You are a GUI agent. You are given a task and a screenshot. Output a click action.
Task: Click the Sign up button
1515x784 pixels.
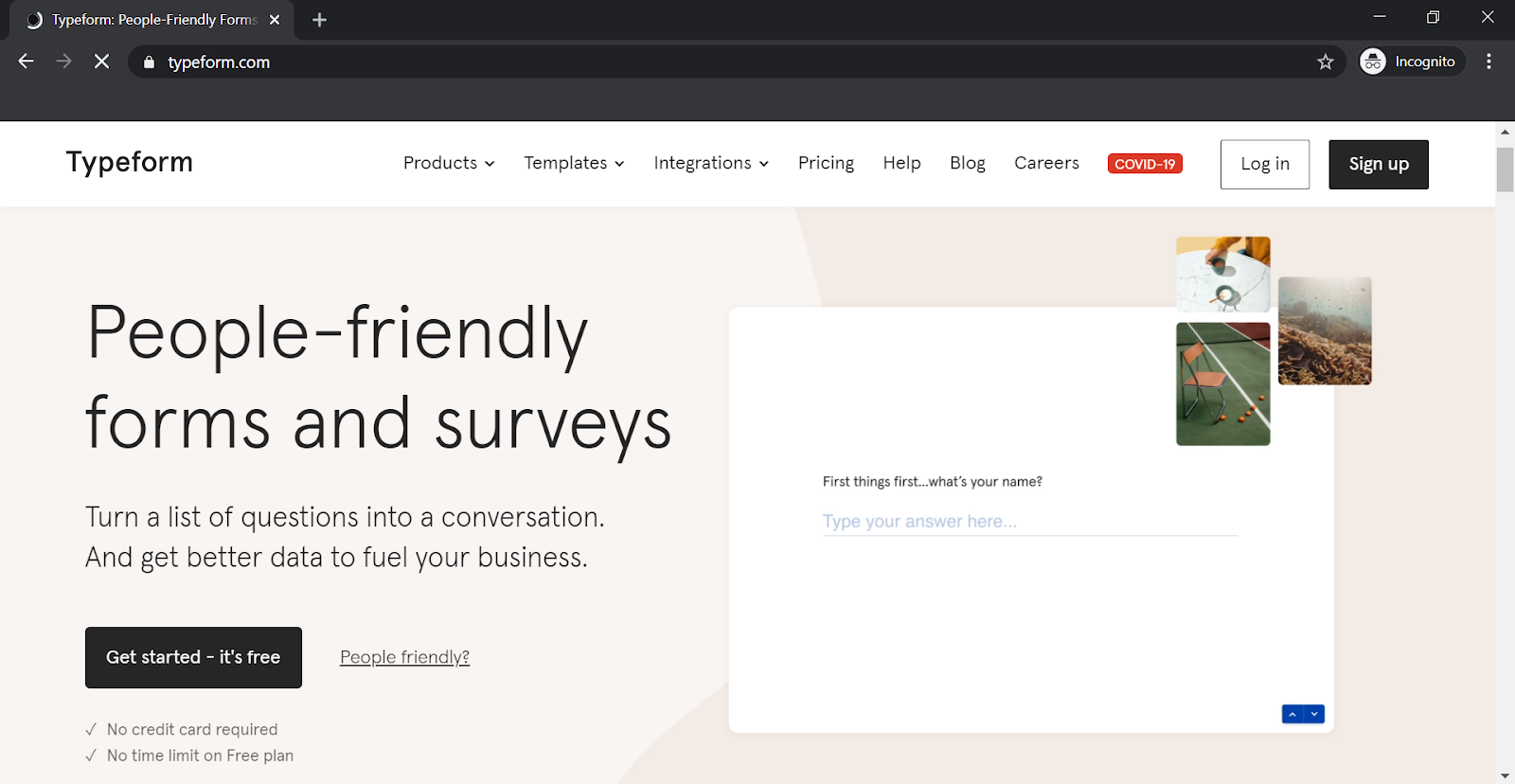point(1379,165)
